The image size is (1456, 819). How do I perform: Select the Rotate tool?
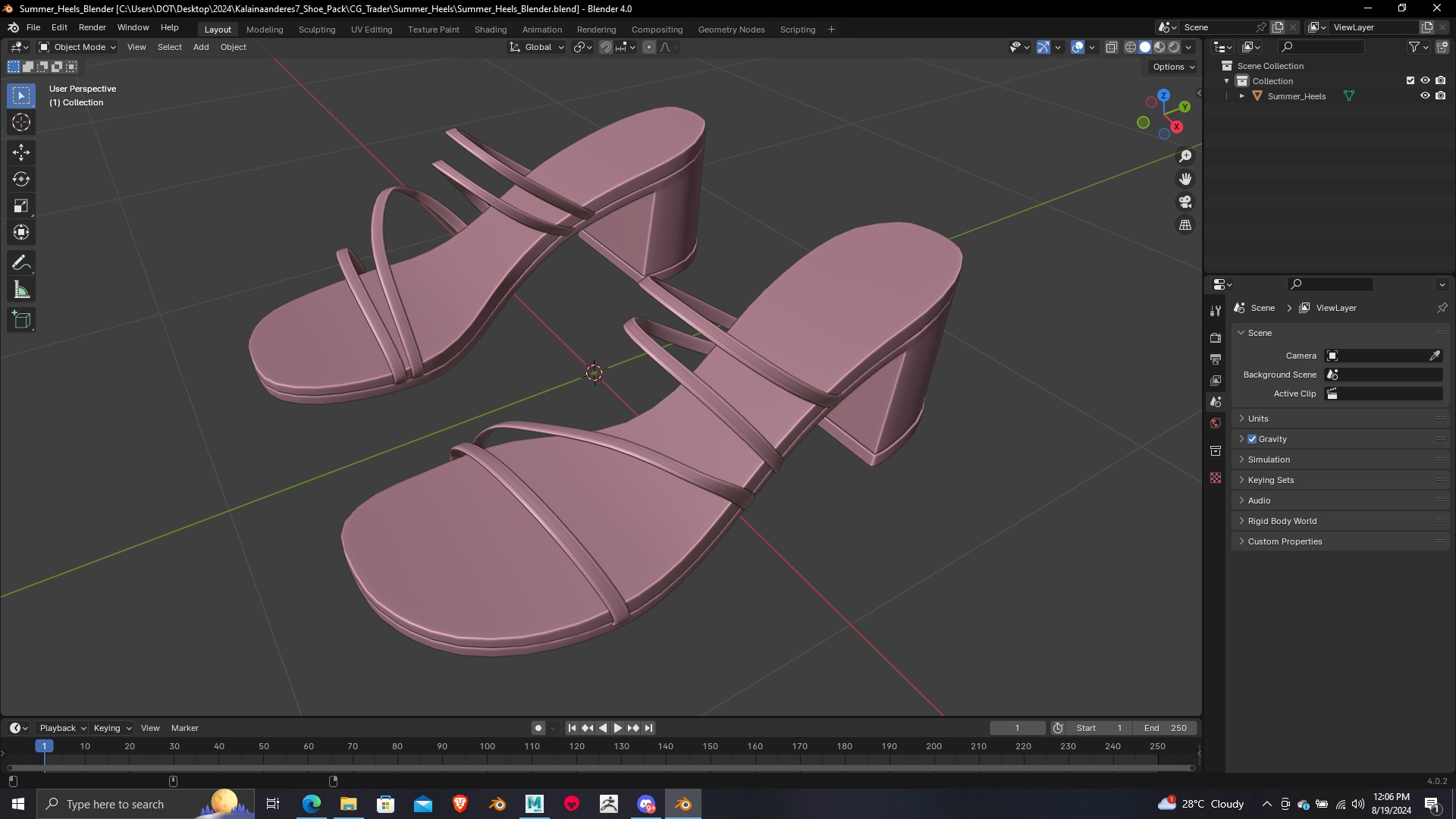pos(21,179)
